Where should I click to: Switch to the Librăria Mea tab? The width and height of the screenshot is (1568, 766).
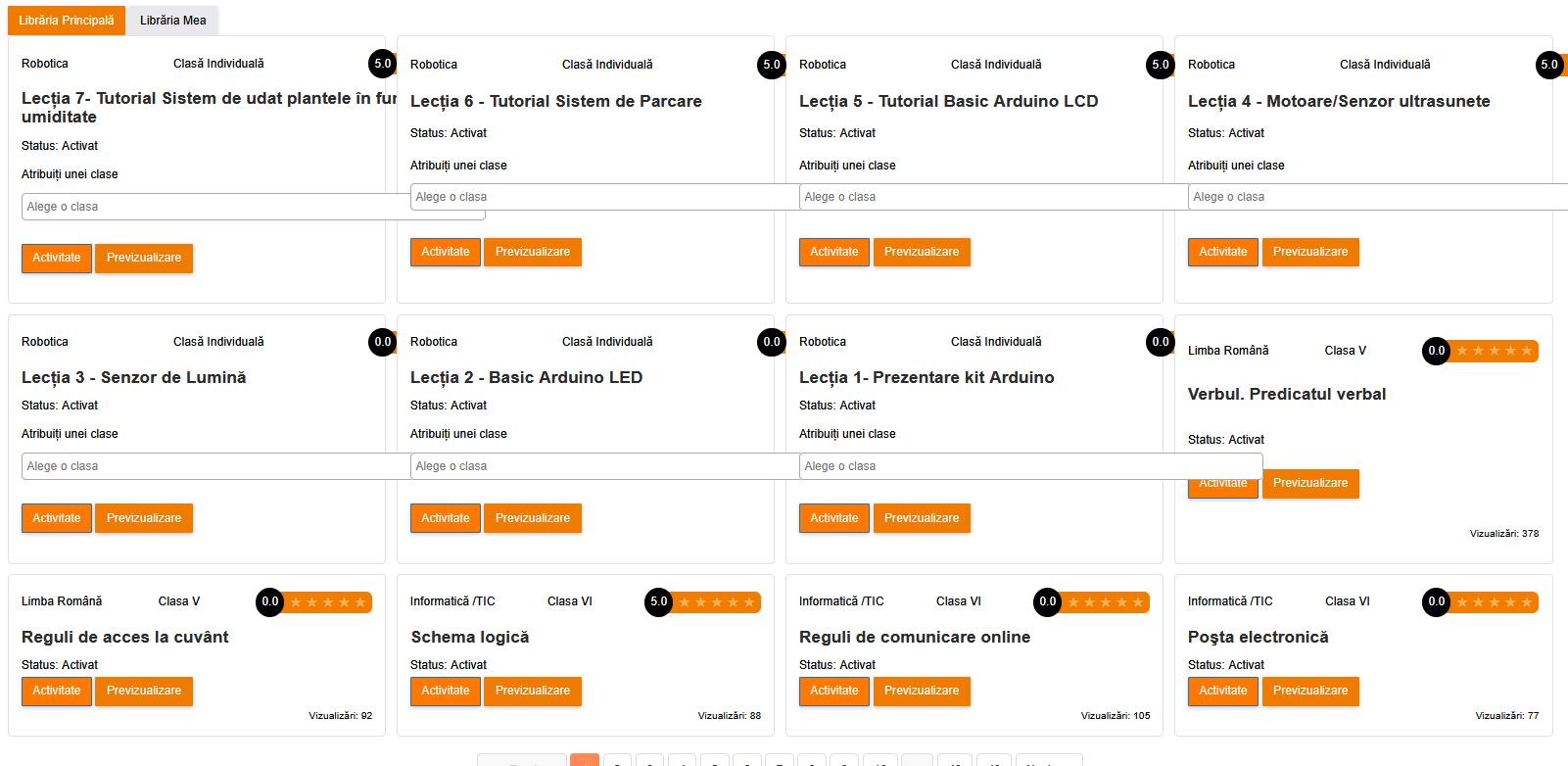coord(172,21)
